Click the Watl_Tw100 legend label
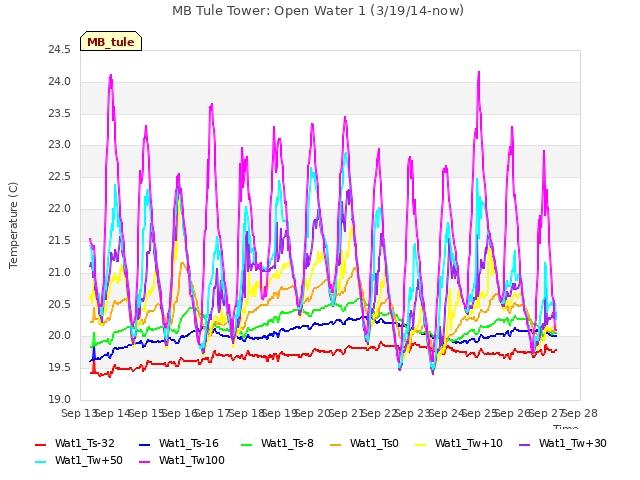The image size is (640, 480). coord(192,460)
